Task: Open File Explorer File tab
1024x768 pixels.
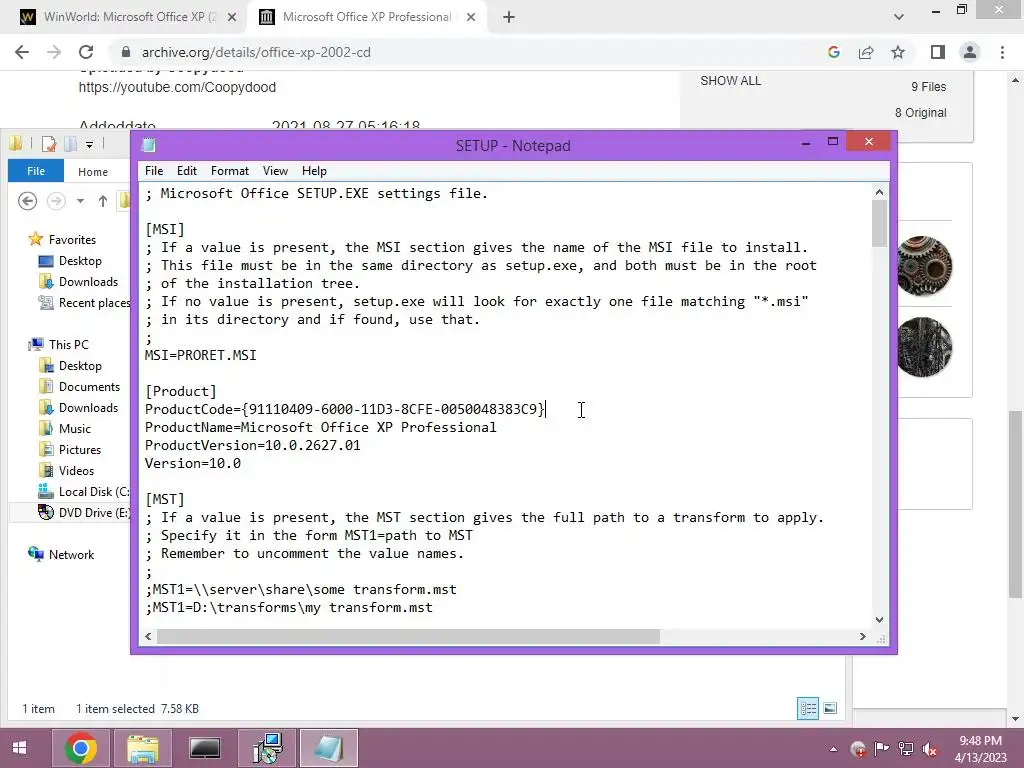Action: pos(36,171)
